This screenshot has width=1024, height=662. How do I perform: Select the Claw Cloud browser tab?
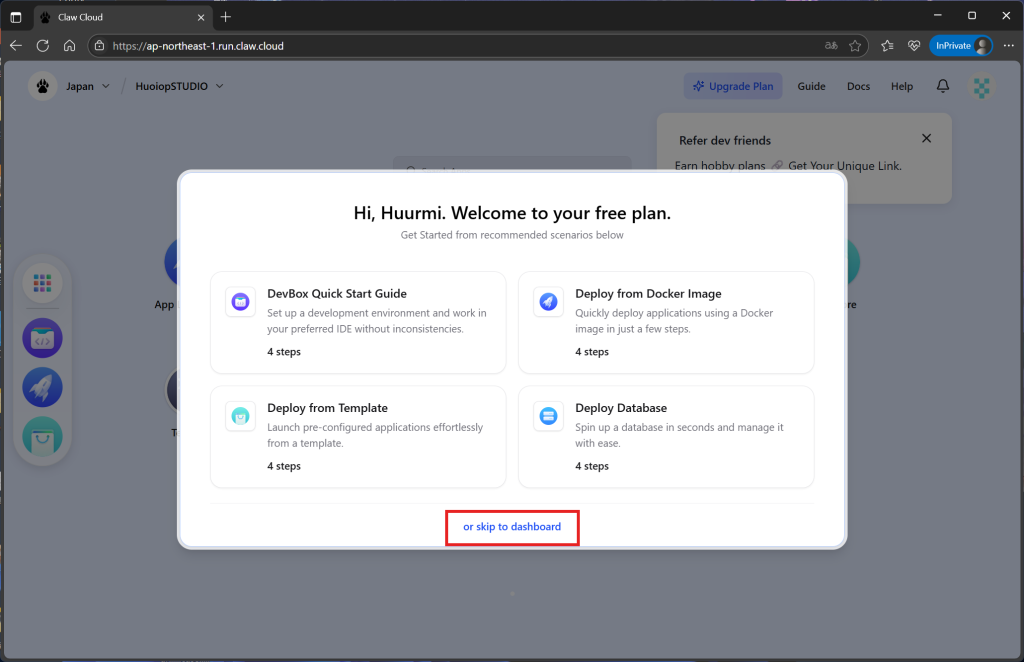click(123, 18)
